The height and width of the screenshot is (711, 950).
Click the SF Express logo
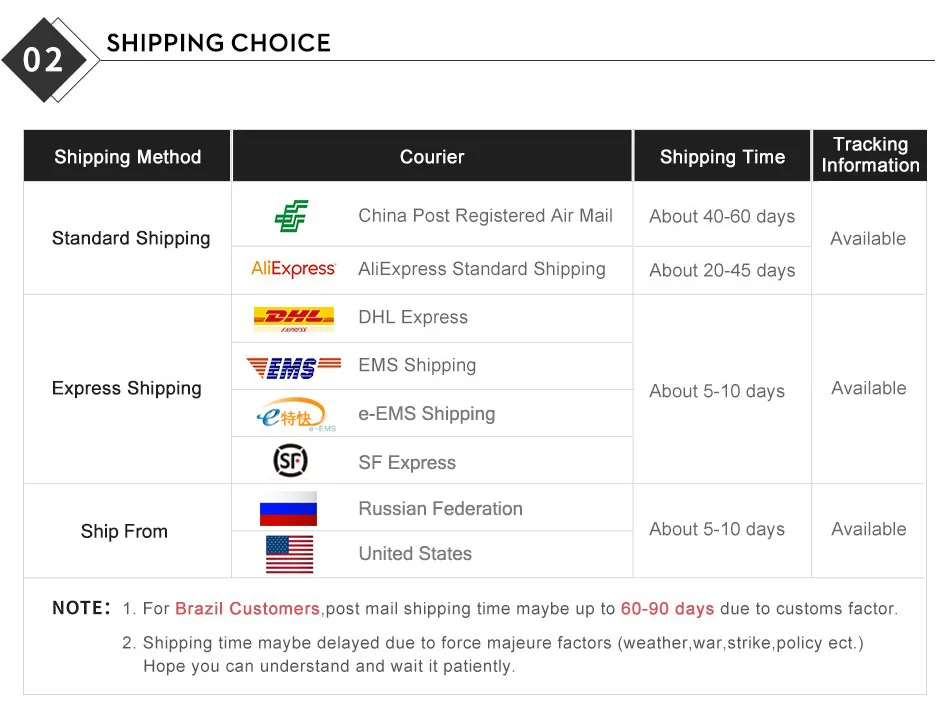pyautogui.click(x=291, y=461)
